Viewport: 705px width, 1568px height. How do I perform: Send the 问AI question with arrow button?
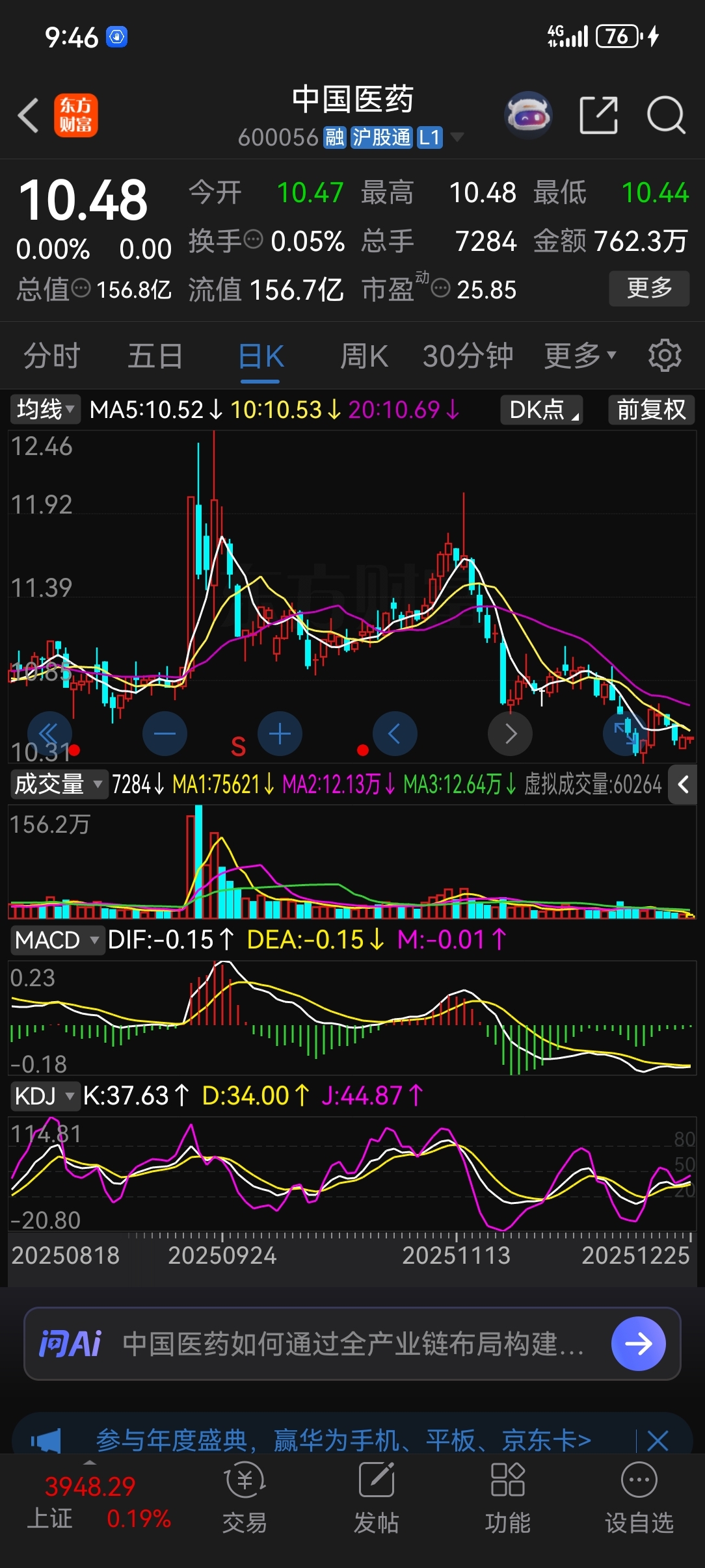pyautogui.click(x=638, y=1344)
